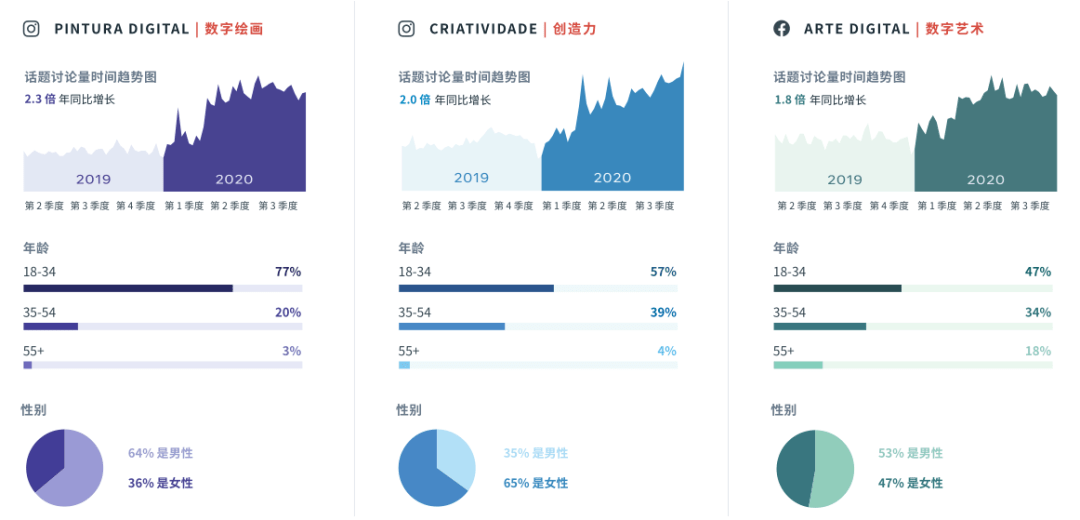Click the 77% value

(288, 271)
